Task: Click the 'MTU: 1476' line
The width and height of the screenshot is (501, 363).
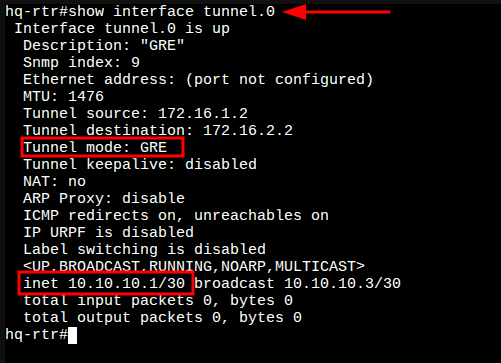Action: coord(63,96)
